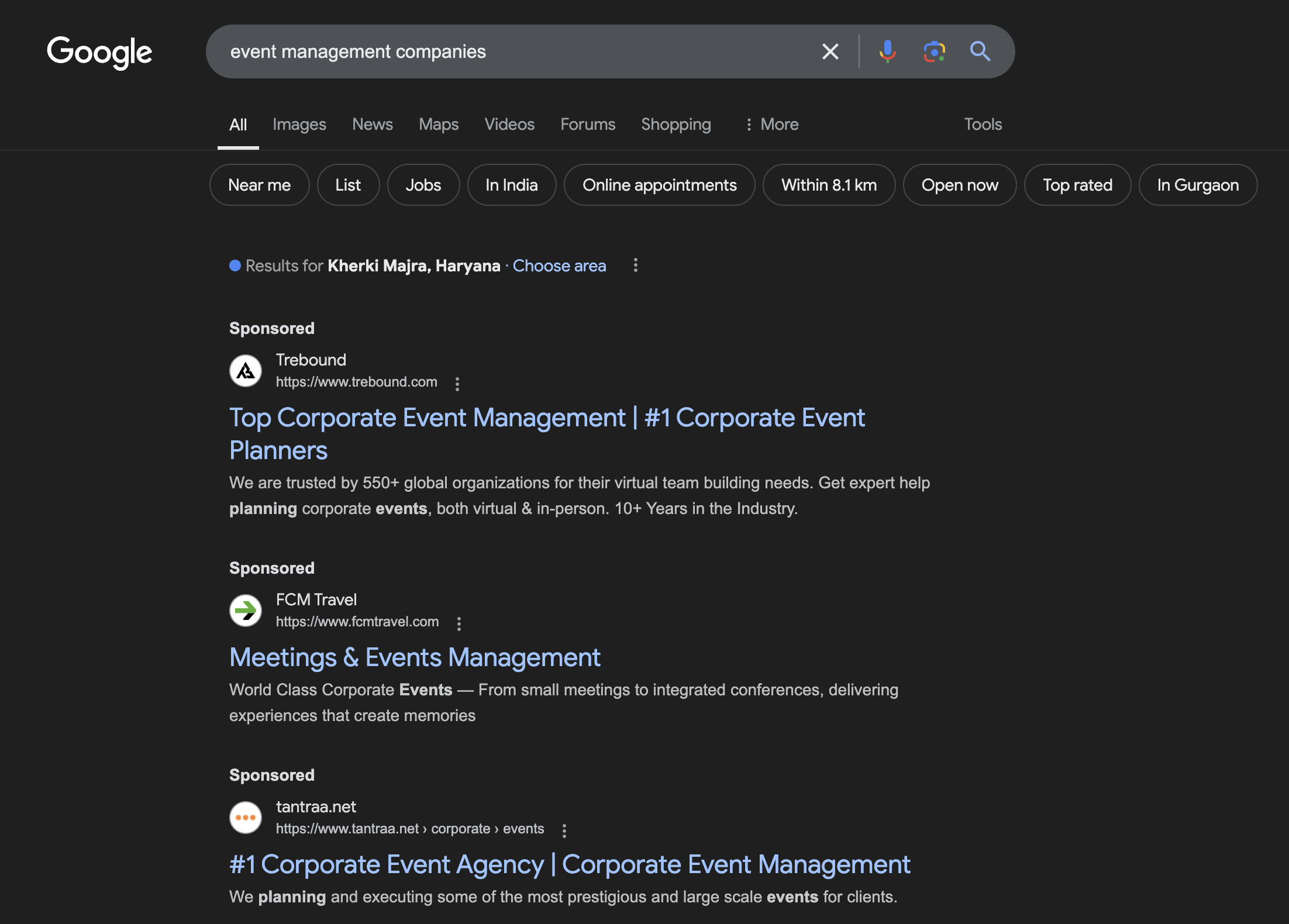
Task: Open the Tools options
Action: pos(983,124)
